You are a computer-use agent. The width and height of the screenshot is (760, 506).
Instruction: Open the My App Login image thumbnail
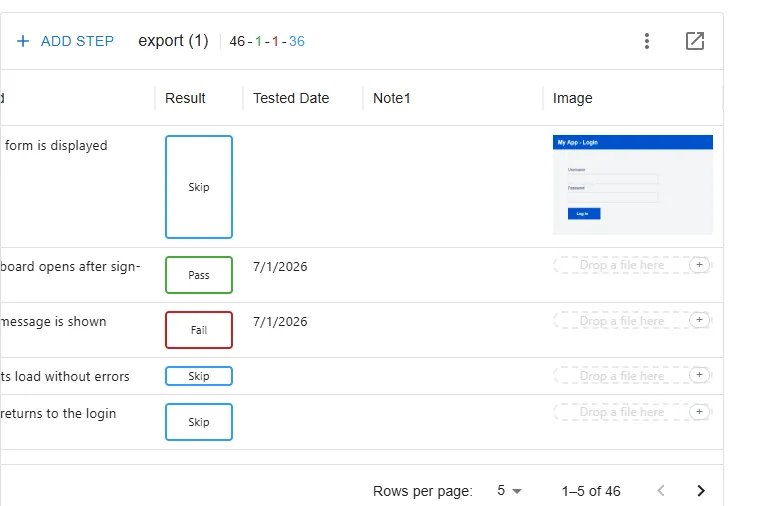click(633, 185)
